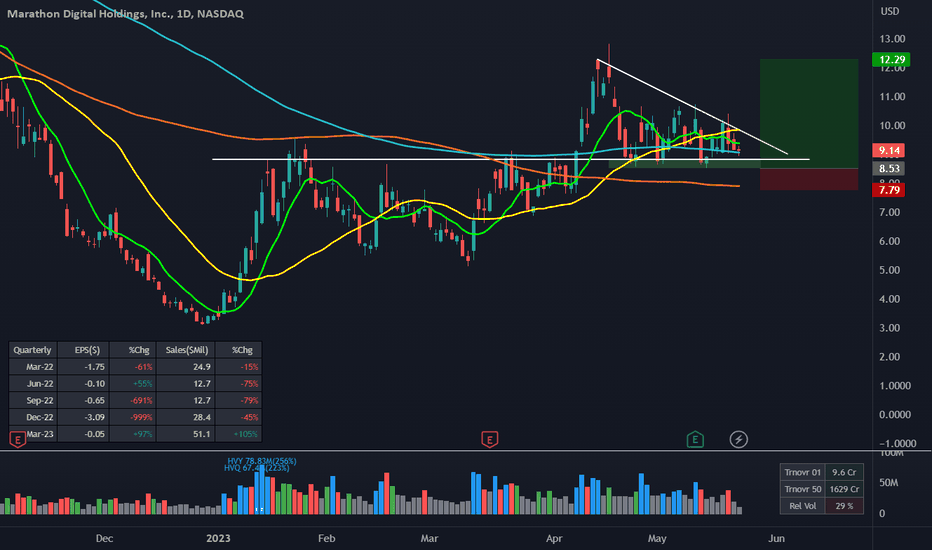Click the 0.0000 price axis label

coord(895,414)
